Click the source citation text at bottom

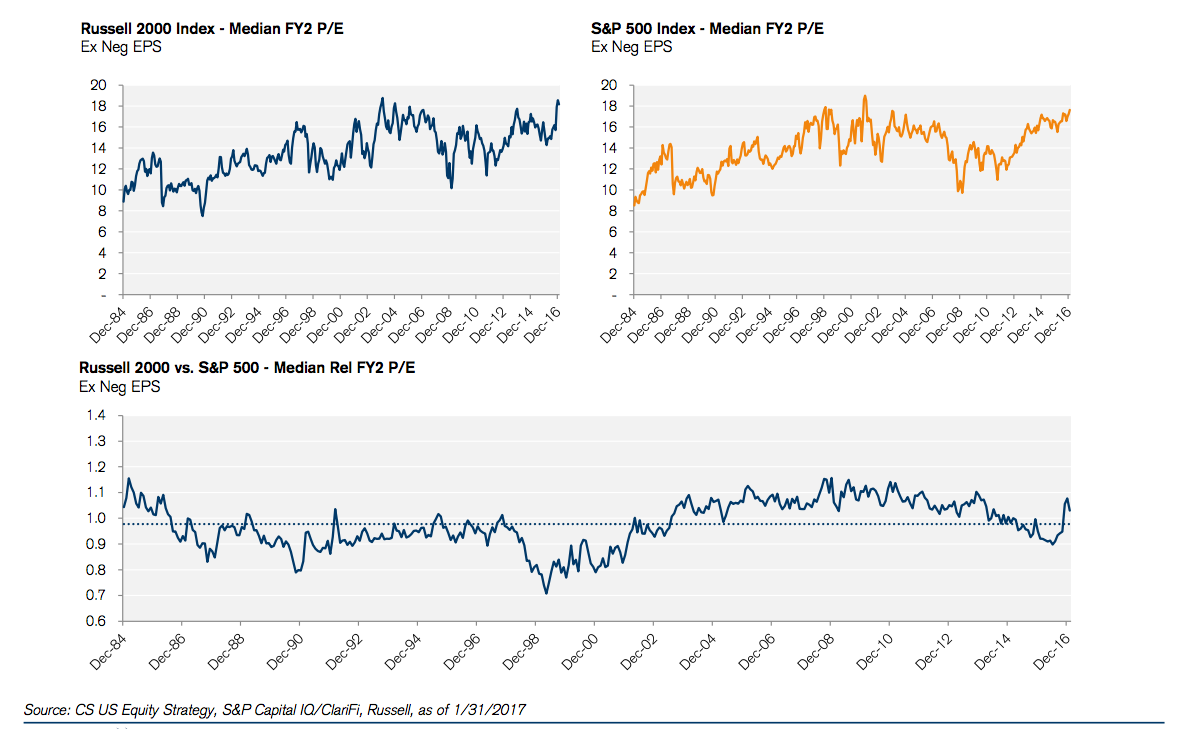275,710
